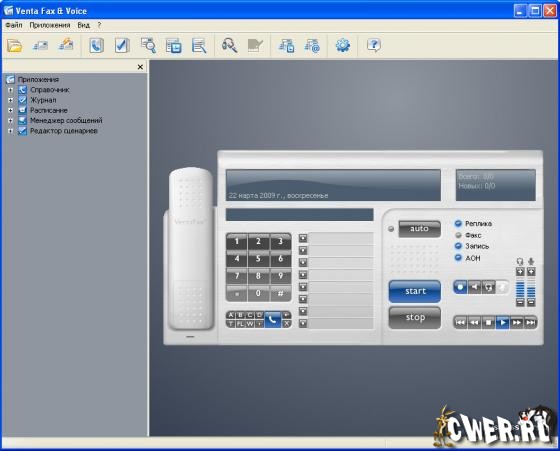
Task: Click the round record mode button
Action: click(460, 287)
